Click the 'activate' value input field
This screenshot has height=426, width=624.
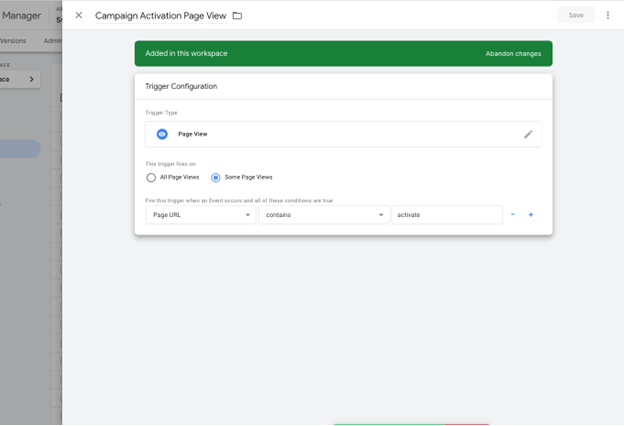coord(446,215)
